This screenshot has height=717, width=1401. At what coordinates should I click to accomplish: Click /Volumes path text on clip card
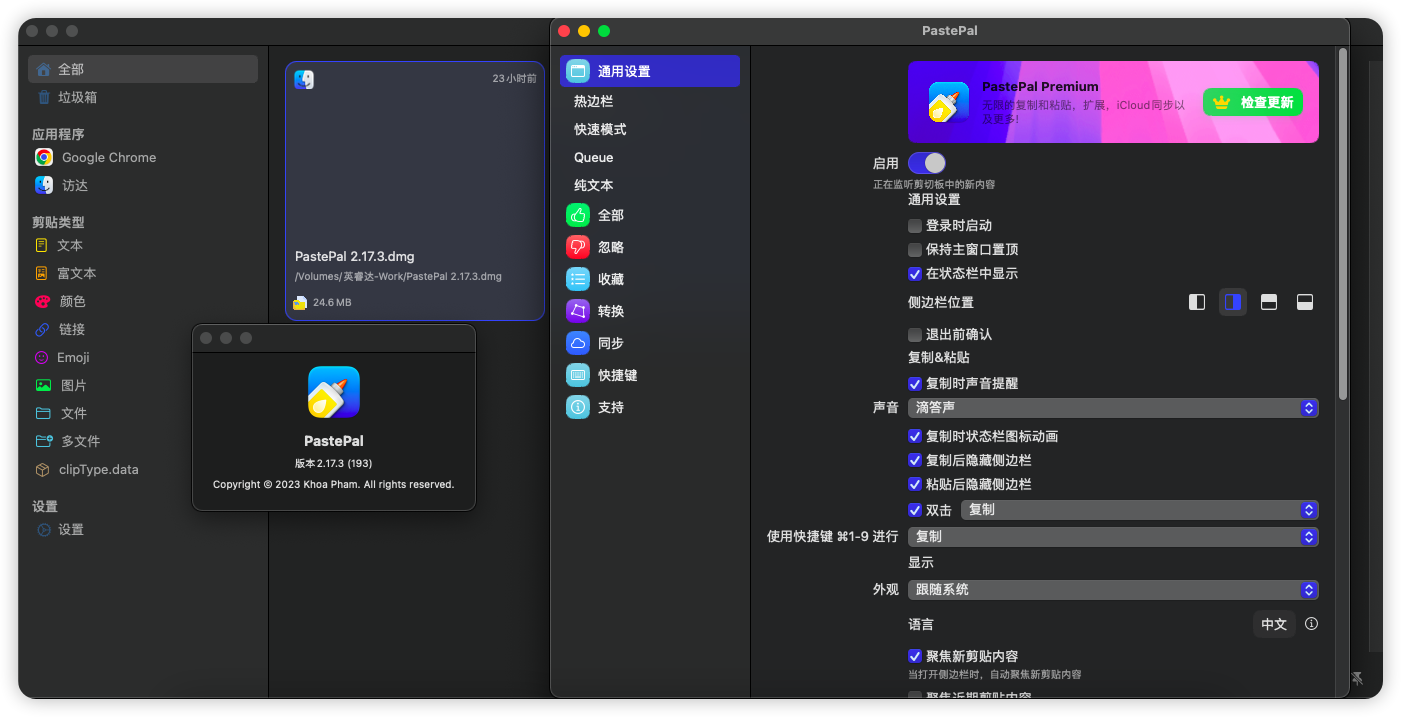[x=398, y=276]
